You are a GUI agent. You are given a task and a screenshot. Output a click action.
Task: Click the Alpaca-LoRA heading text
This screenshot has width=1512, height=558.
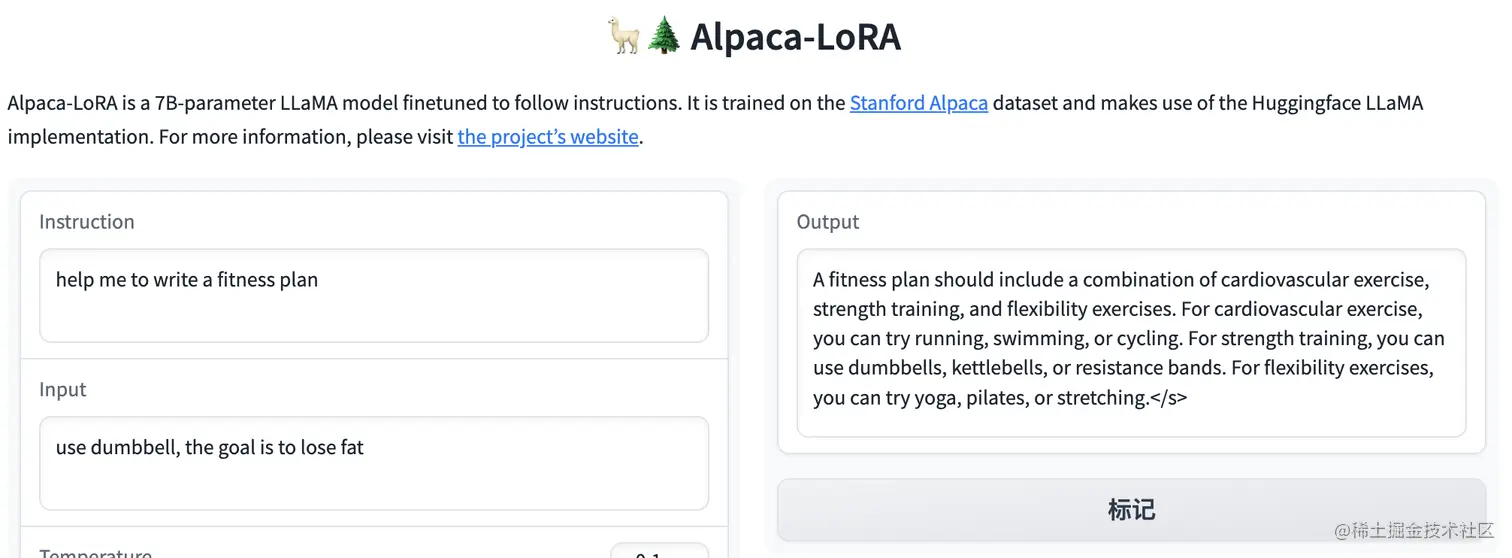click(795, 37)
